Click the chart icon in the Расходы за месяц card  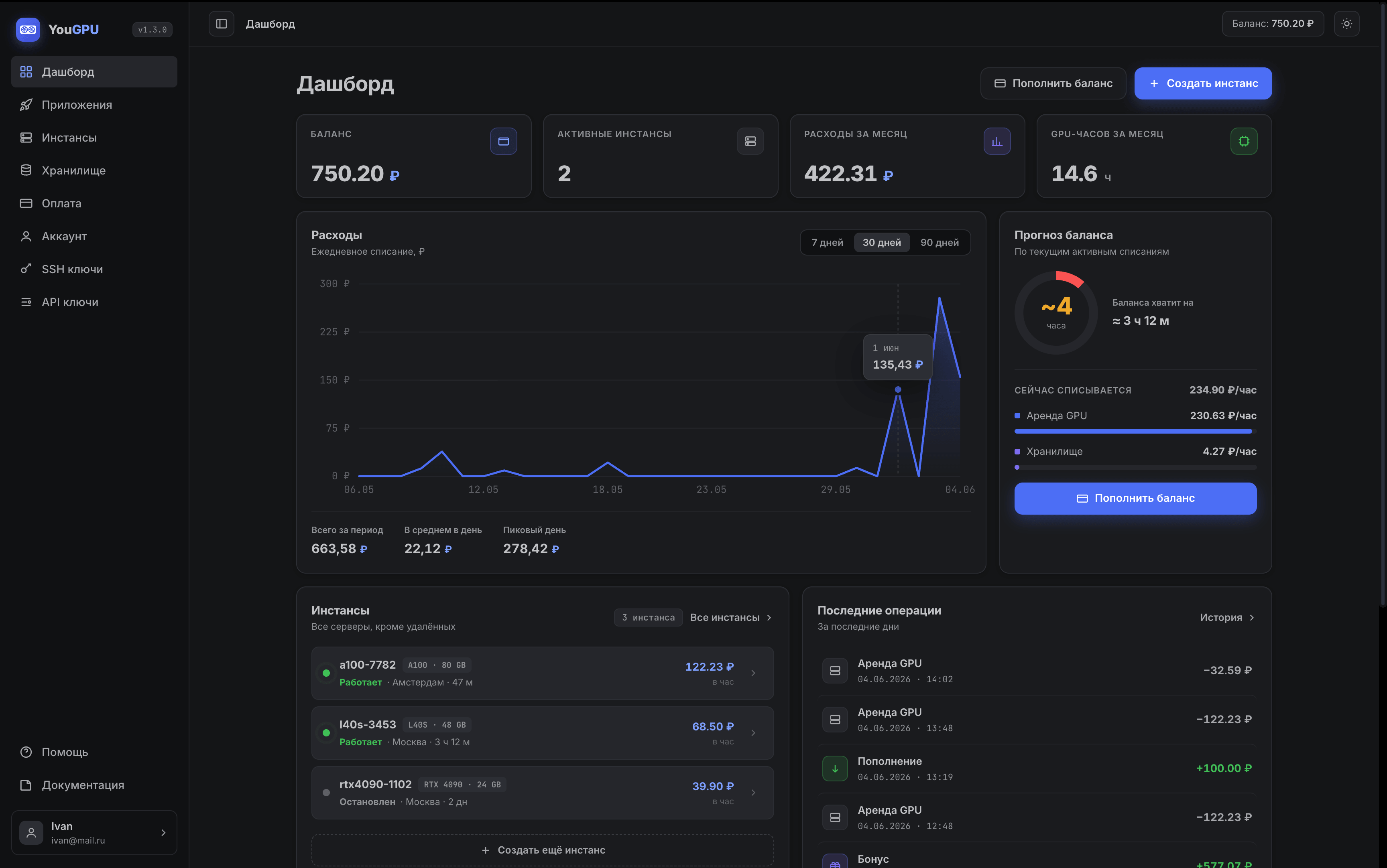point(997,141)
